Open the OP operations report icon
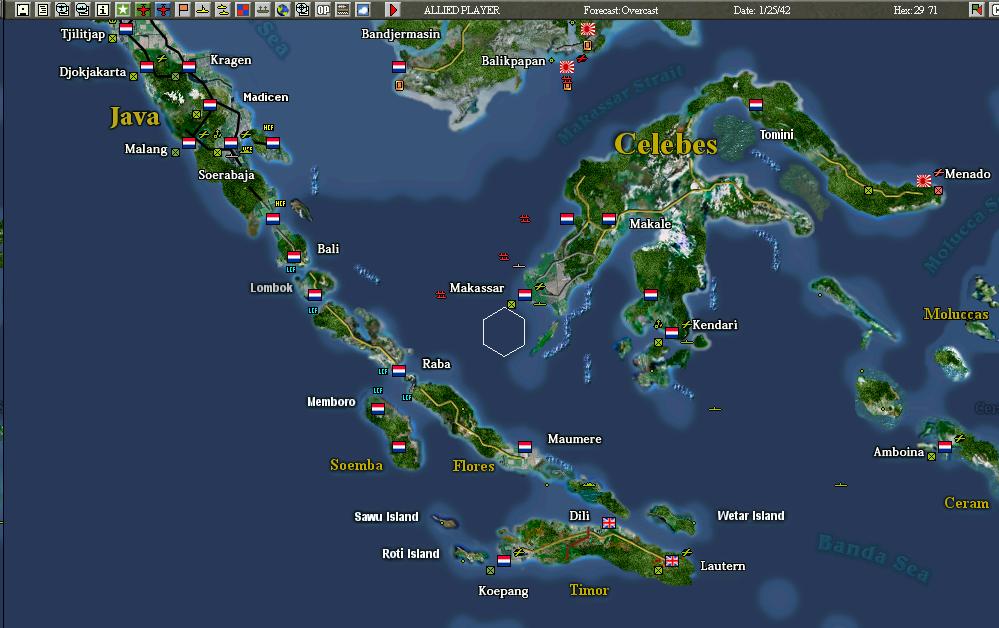 [322, 8]
